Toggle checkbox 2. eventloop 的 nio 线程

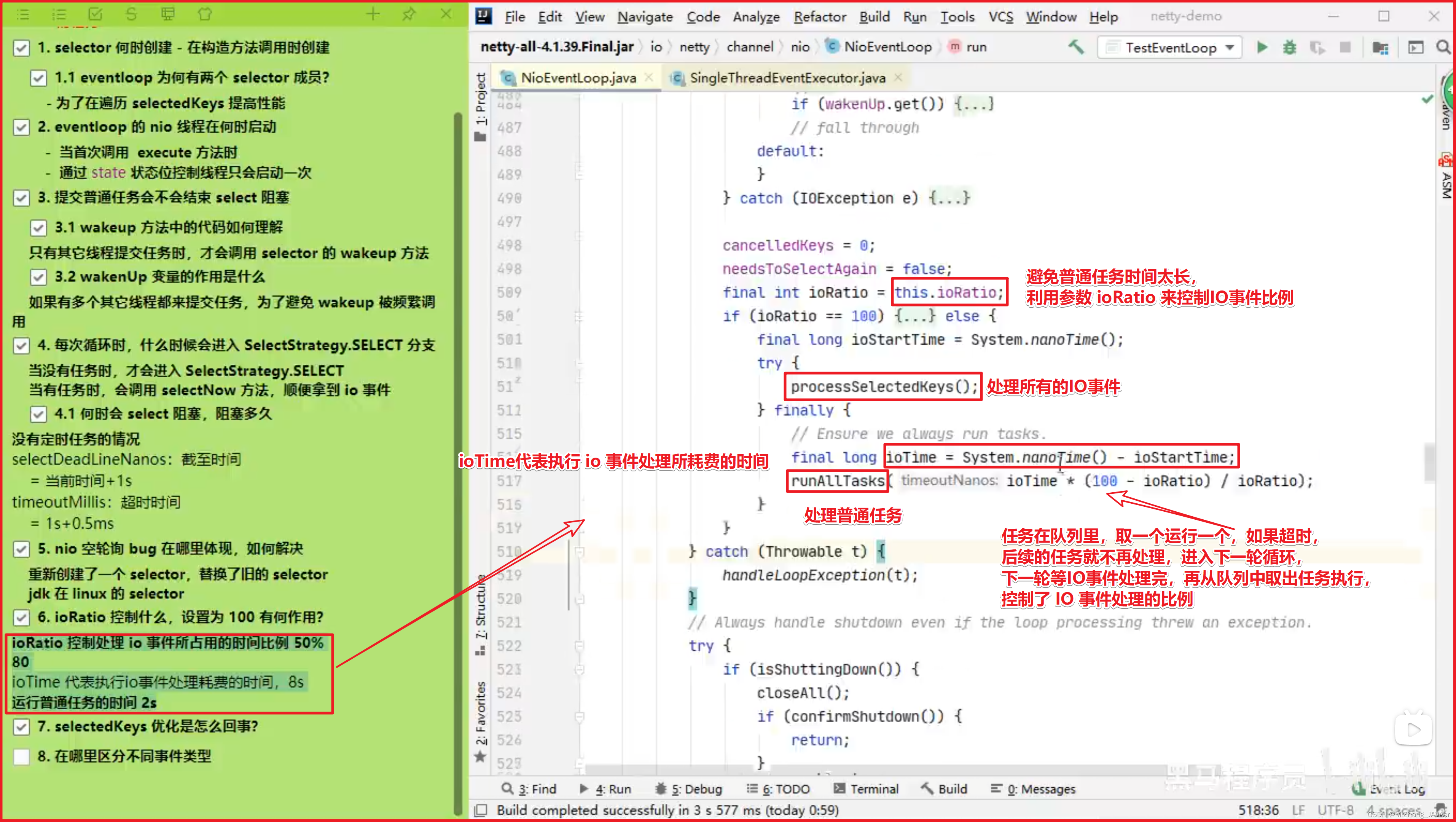click(x=21, y=127)
